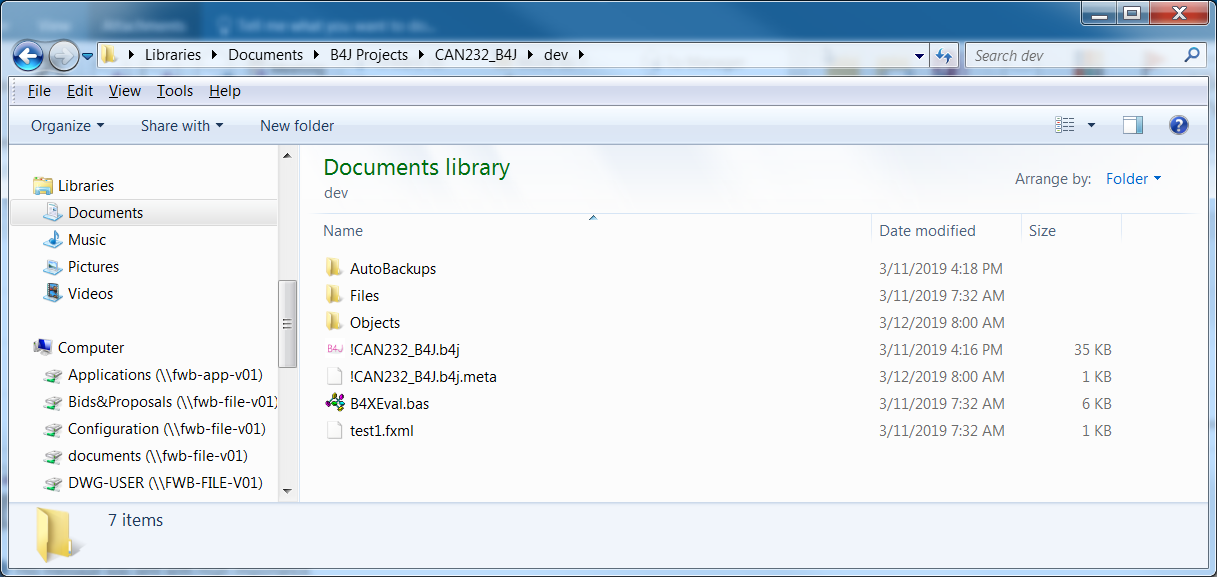Viewport: 1217px width, 577px height.
Task: Click navigation pane scrollbar up arrow
Action: tap(287, 156)
